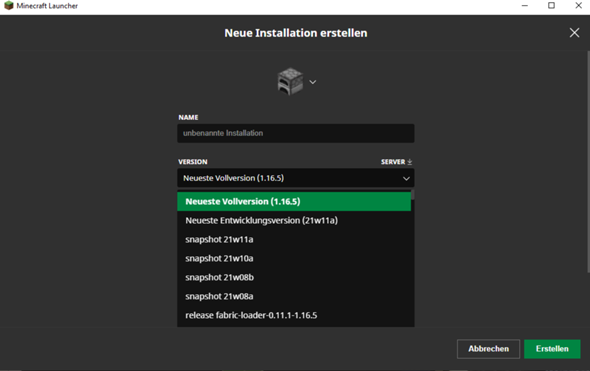
Task: Choose snapshot 21w10a
Action: [294, 258]
